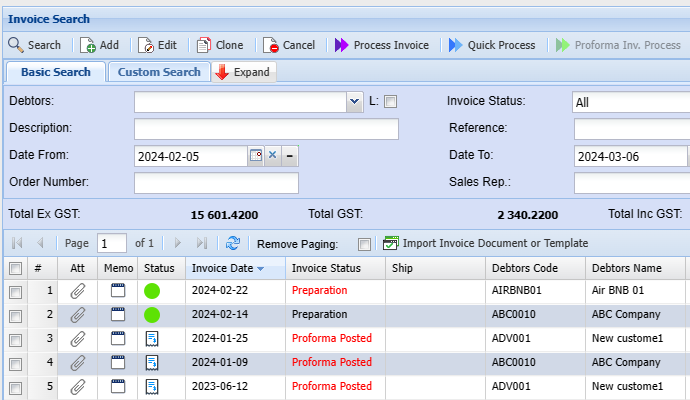
Task: Enable the Remove Paging checkbox
Action: coord(364,244)
